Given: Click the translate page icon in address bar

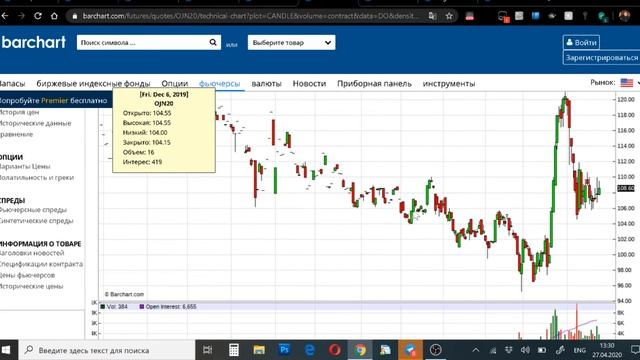Looking at the screenshot, I should (432, 16).
